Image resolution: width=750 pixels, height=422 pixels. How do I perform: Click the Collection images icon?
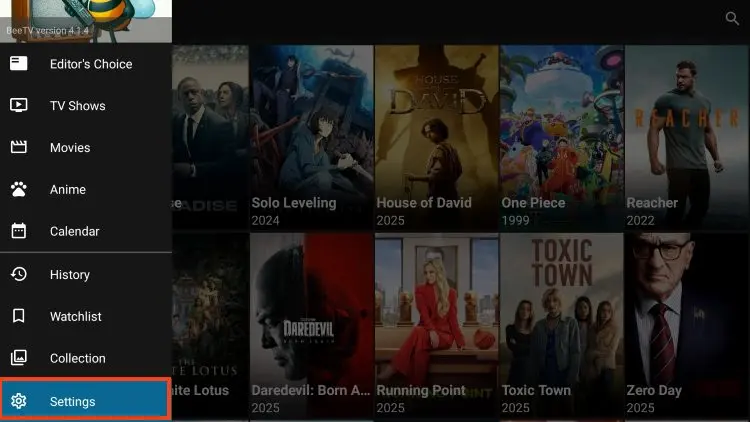(x=19, y=357)
